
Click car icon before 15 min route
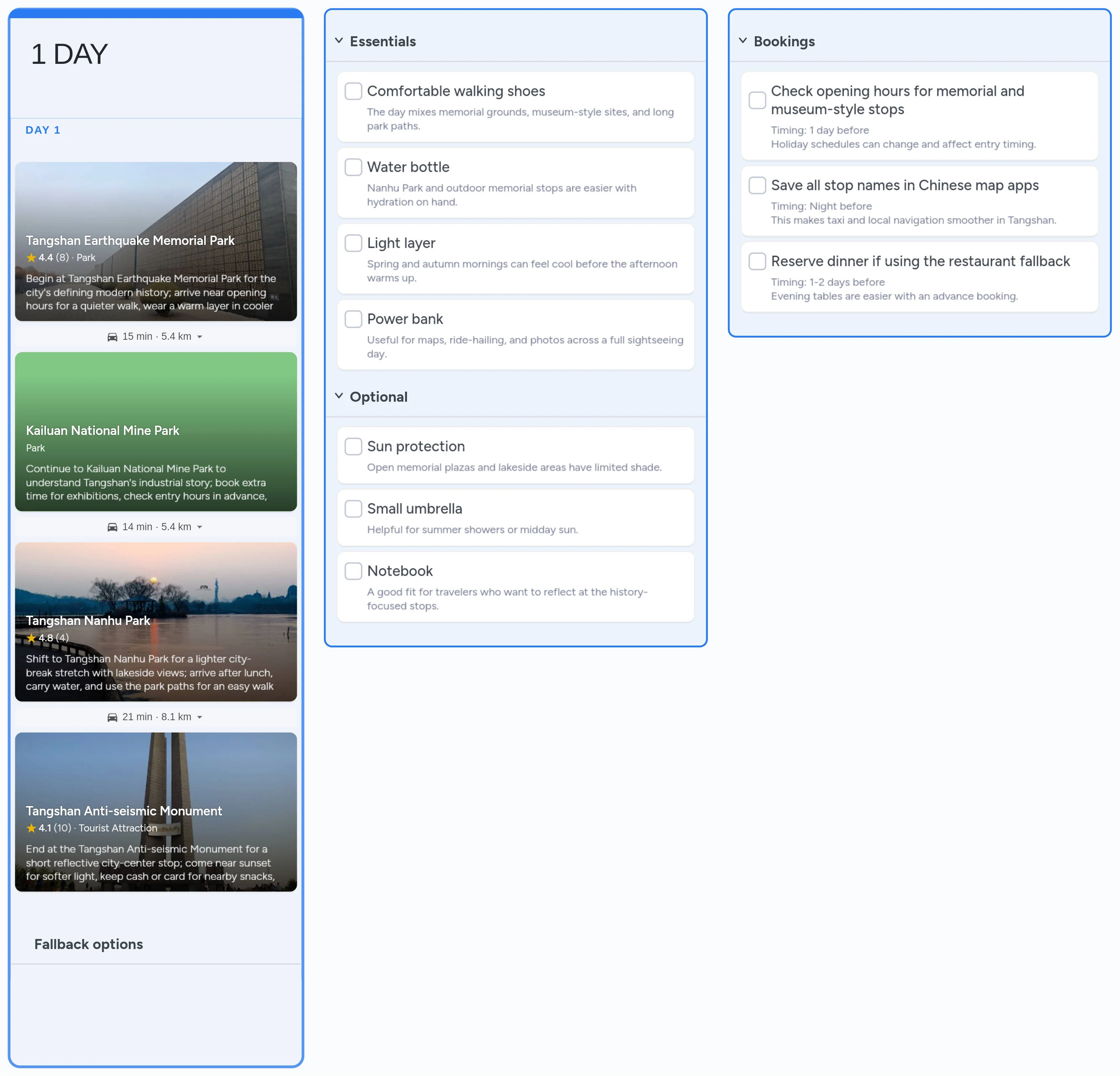point(113,337)
